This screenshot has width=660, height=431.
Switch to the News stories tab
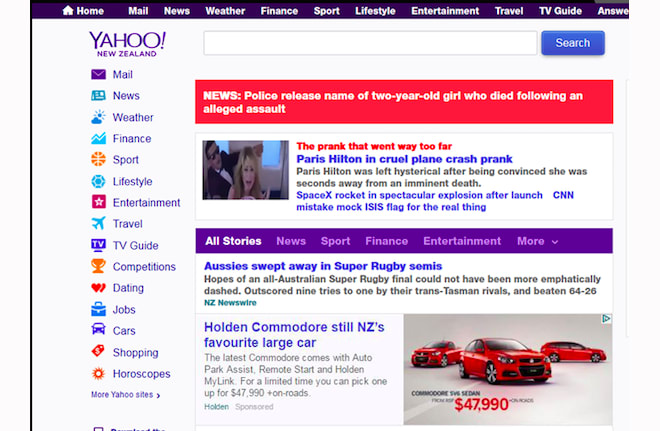point(291,241)
